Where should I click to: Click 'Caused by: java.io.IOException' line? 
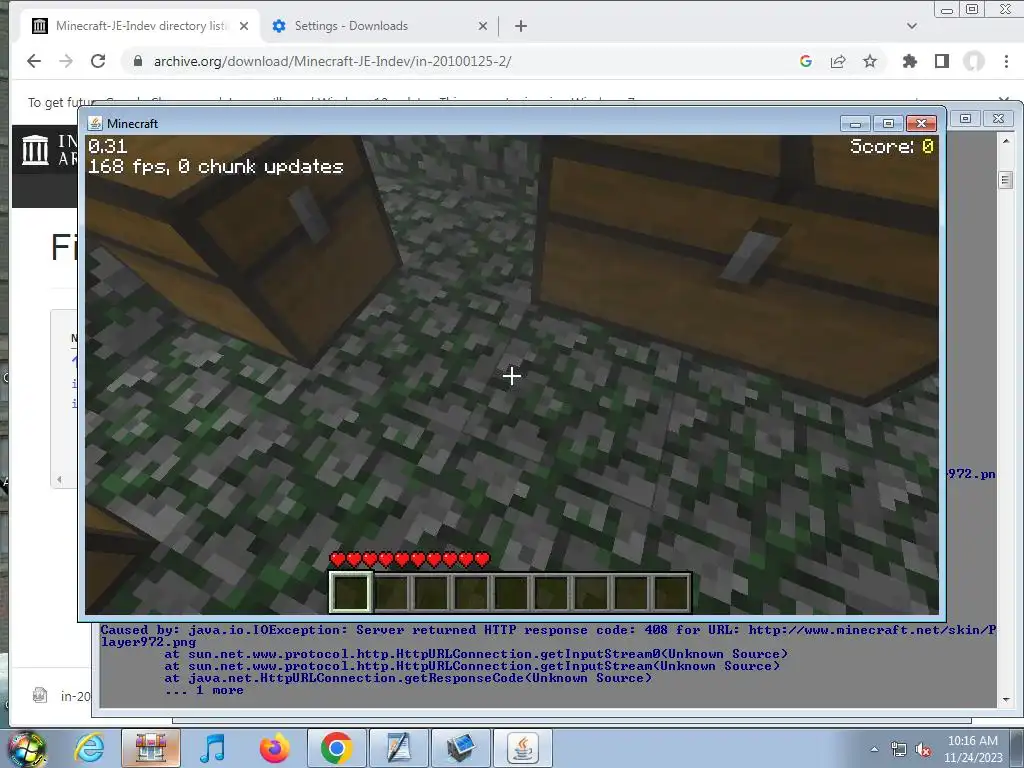click(x=549, y=630)
